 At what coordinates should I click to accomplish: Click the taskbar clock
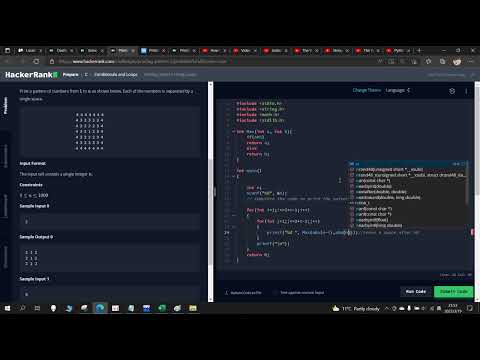tap(453, 308)
